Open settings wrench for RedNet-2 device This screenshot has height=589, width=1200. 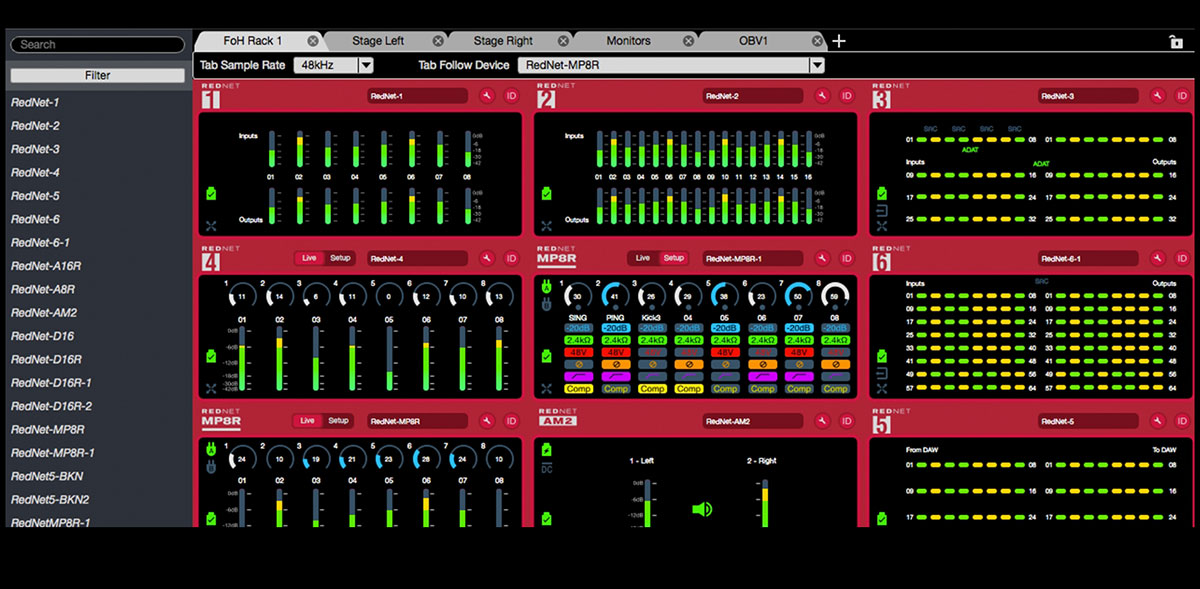coord(823,96)
